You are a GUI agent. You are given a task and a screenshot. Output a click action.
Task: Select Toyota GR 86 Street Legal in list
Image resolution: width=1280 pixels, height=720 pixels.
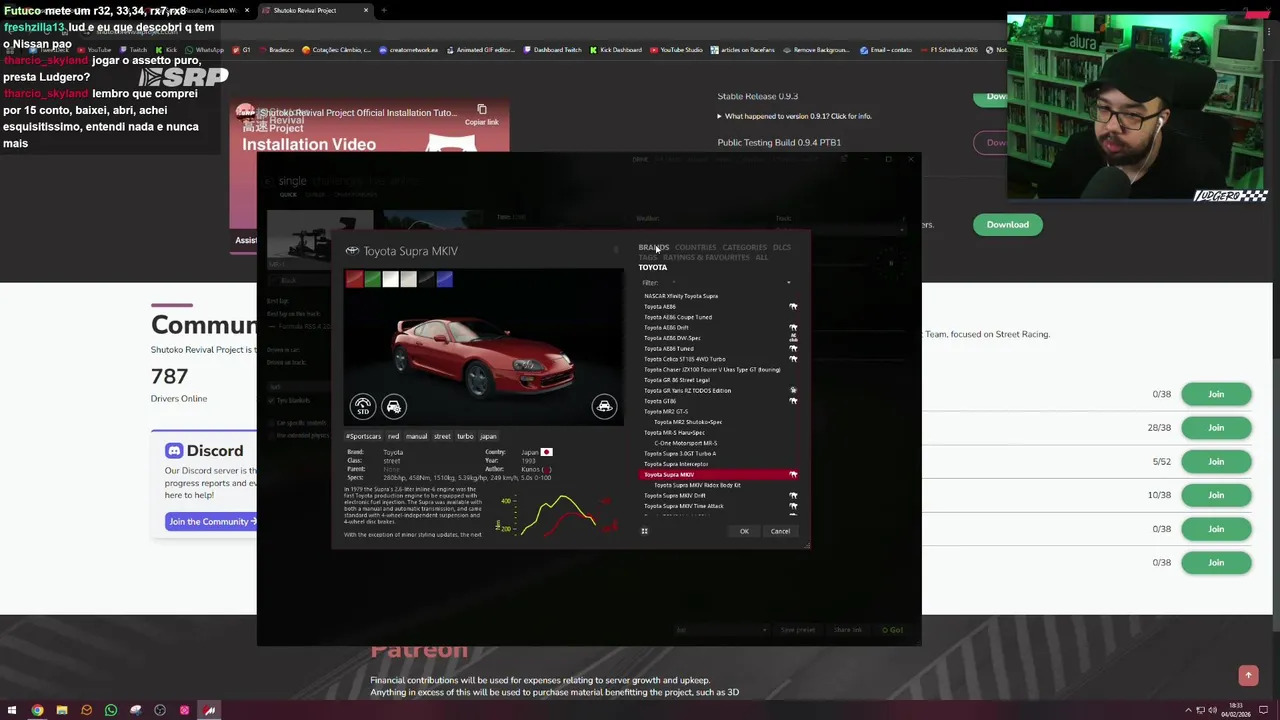(x=718, y=380)
